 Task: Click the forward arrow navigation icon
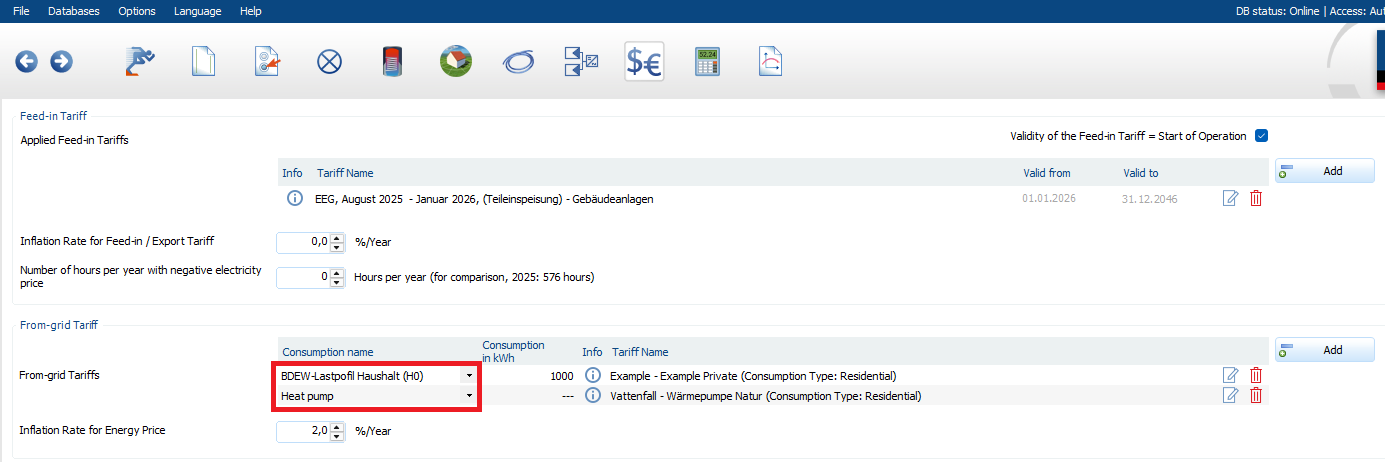pyautogui.click(x=61, y=62)
